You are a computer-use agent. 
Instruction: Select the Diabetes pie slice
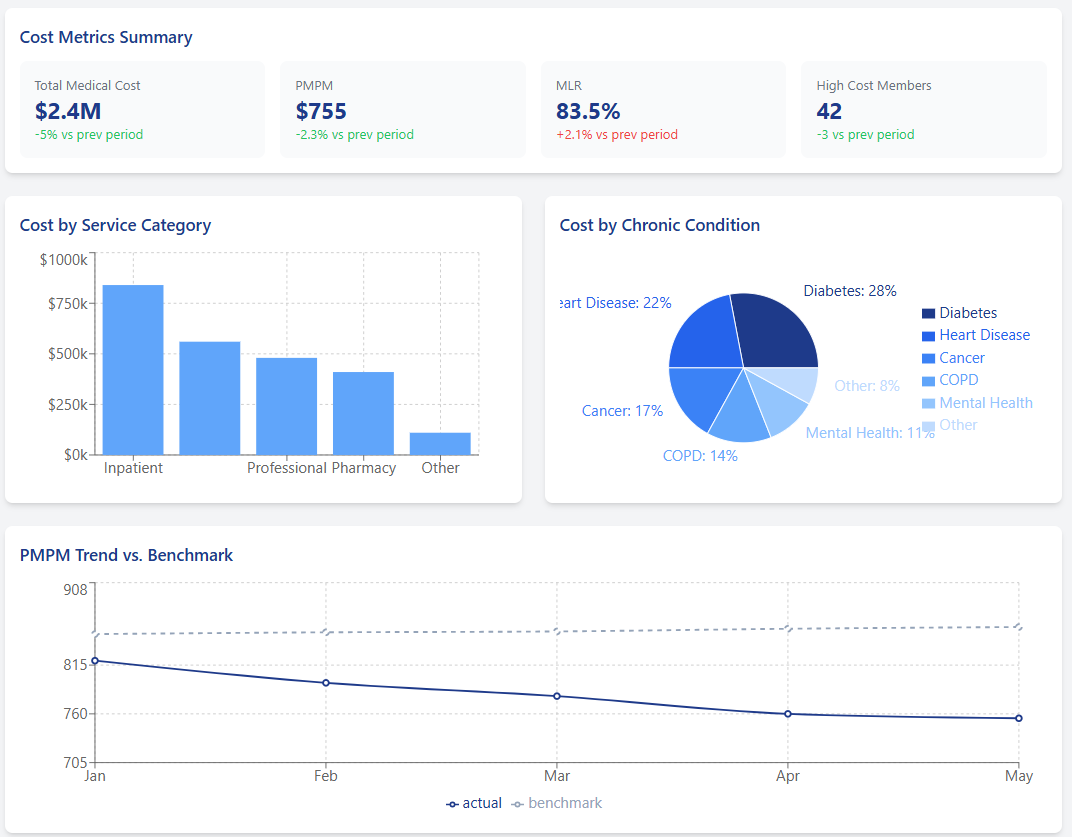[776, 330]
